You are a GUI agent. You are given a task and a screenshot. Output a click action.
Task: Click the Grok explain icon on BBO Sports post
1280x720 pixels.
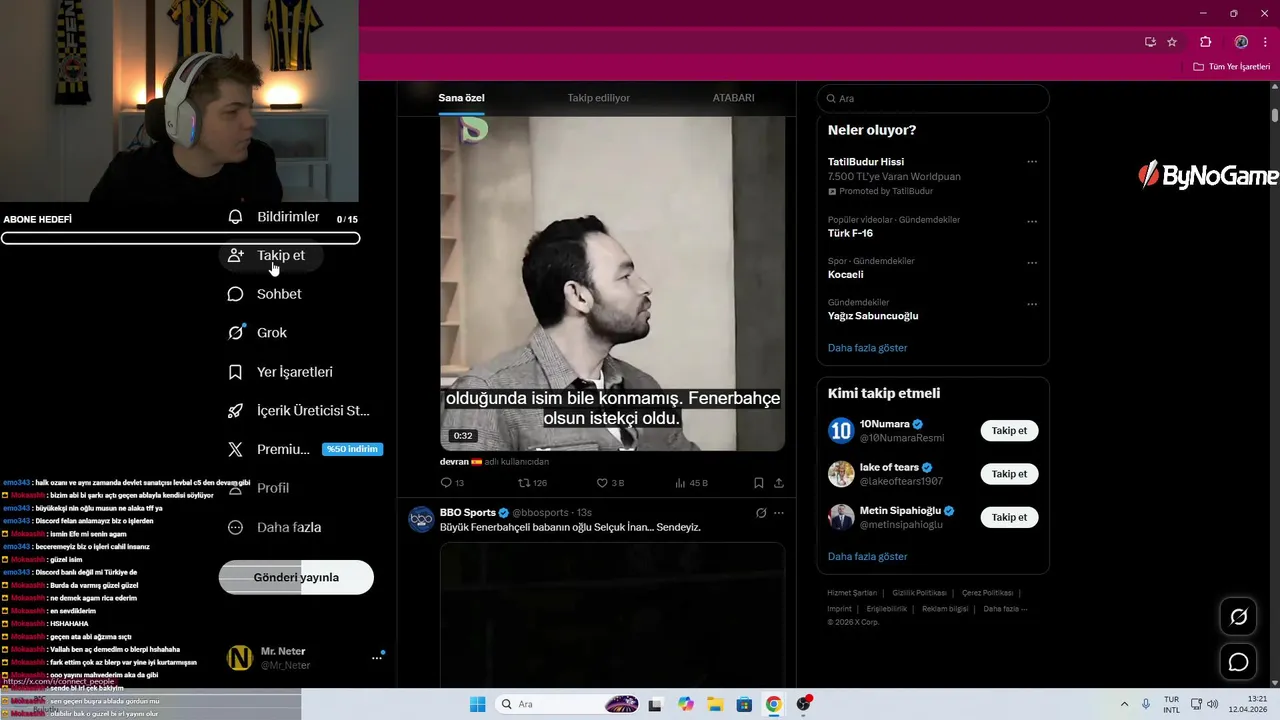pos(760,513)
